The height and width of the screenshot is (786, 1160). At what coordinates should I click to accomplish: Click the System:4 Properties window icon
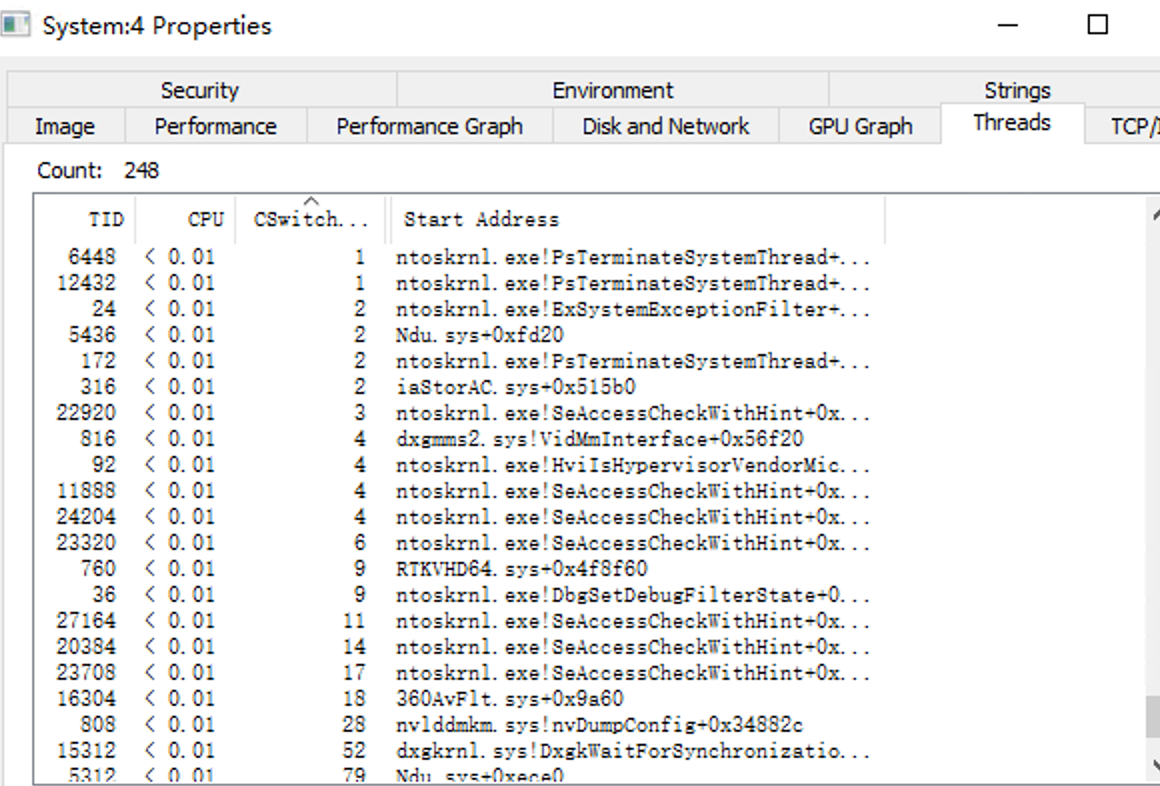[x=15, y=25]
